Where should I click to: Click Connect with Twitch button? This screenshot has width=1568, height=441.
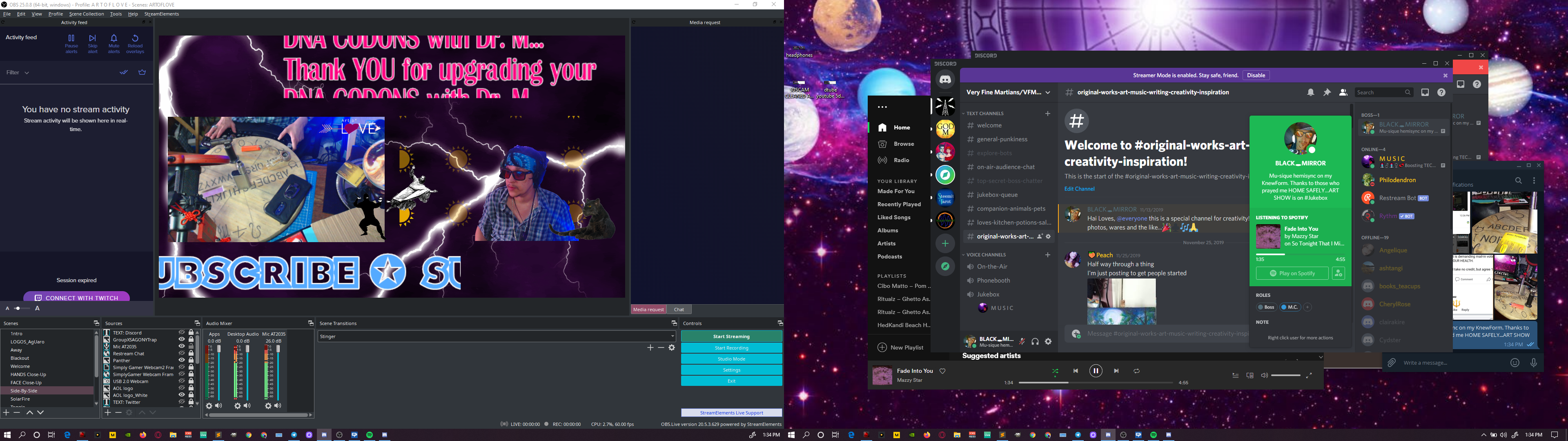77,297
